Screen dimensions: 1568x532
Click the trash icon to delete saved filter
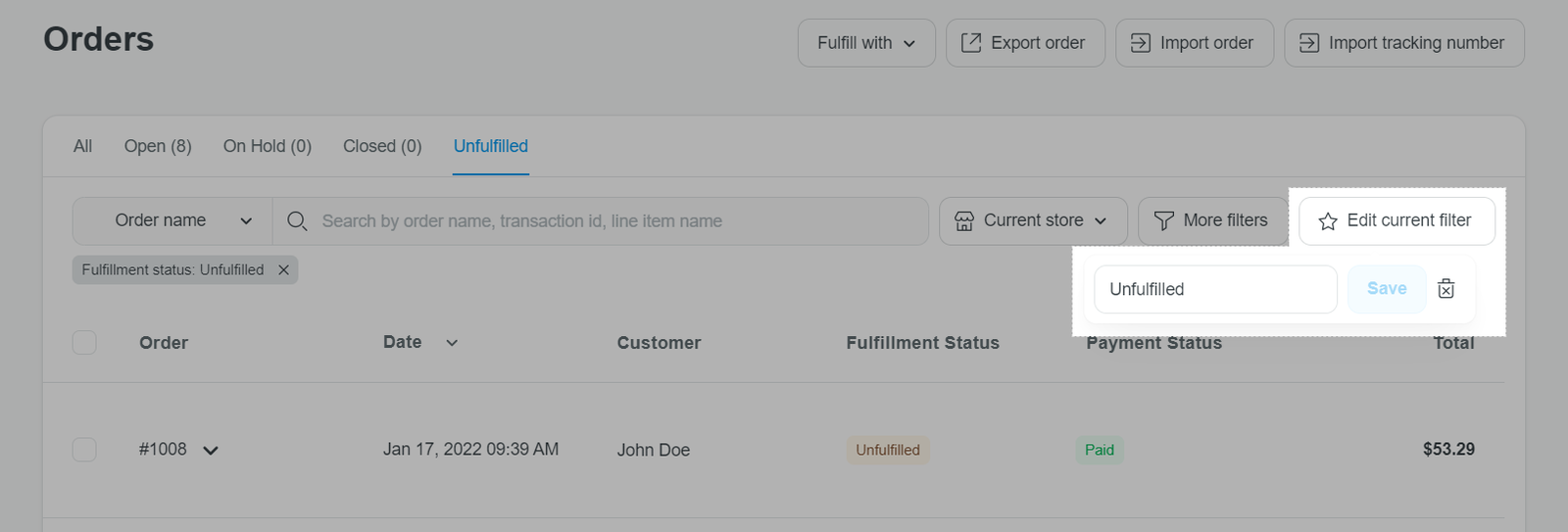(x=1445, y=289)
